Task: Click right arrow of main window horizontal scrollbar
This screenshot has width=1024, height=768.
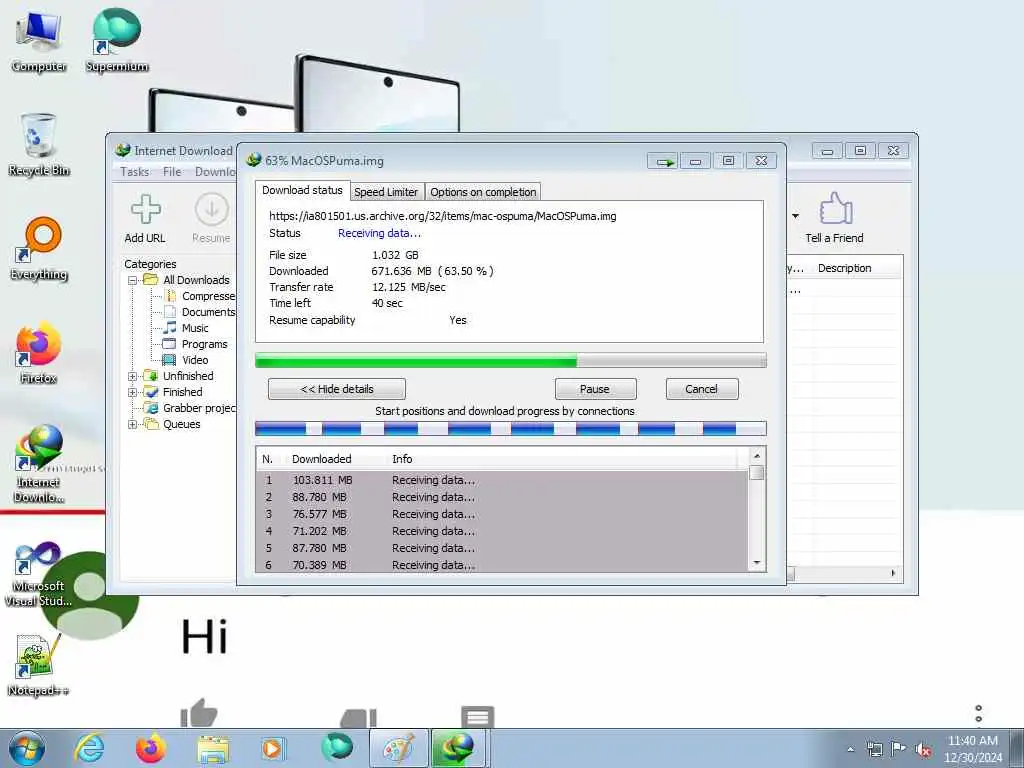Action: [893, 573]
